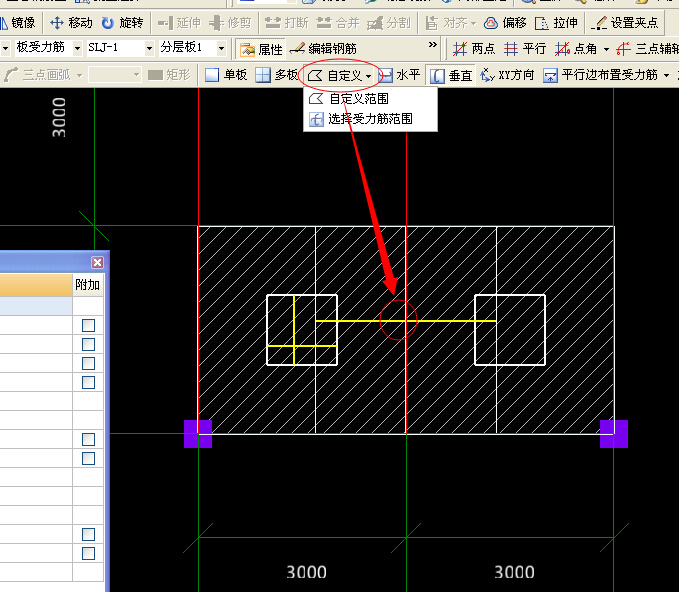Image resolution: width=679 pixels, height=592 pixels.
Task: Select 平行 parallel auxiliary axis
Action: point(525,49)
